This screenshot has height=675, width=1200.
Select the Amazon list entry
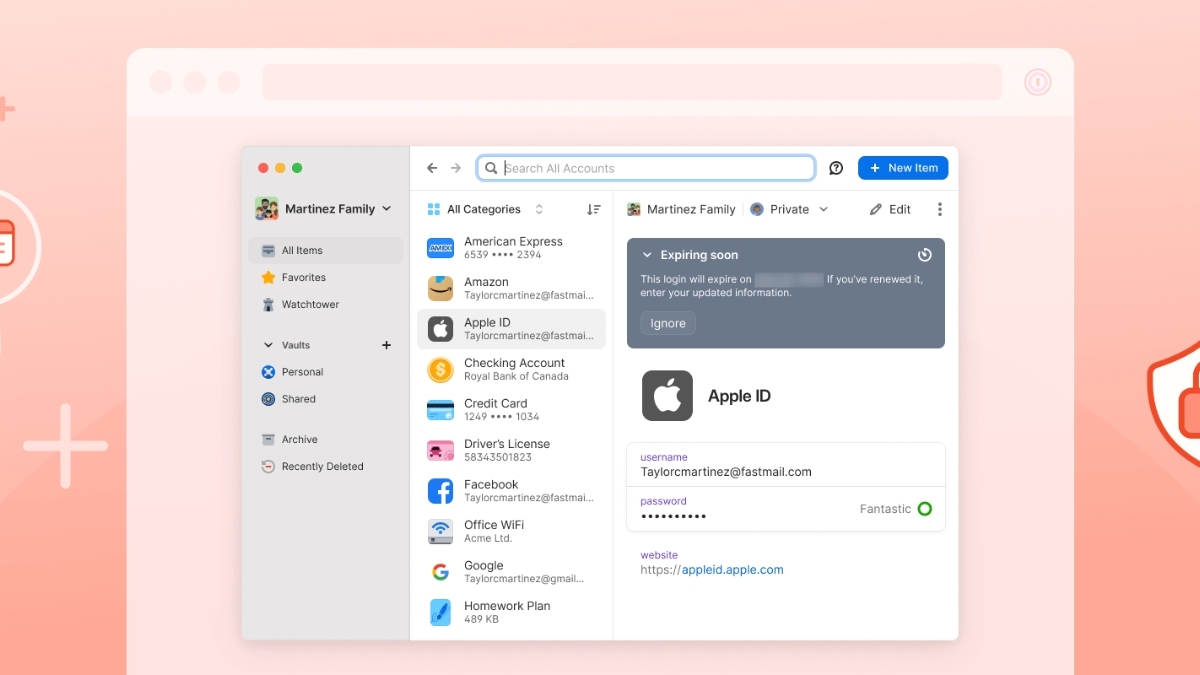tap(511, 289)
